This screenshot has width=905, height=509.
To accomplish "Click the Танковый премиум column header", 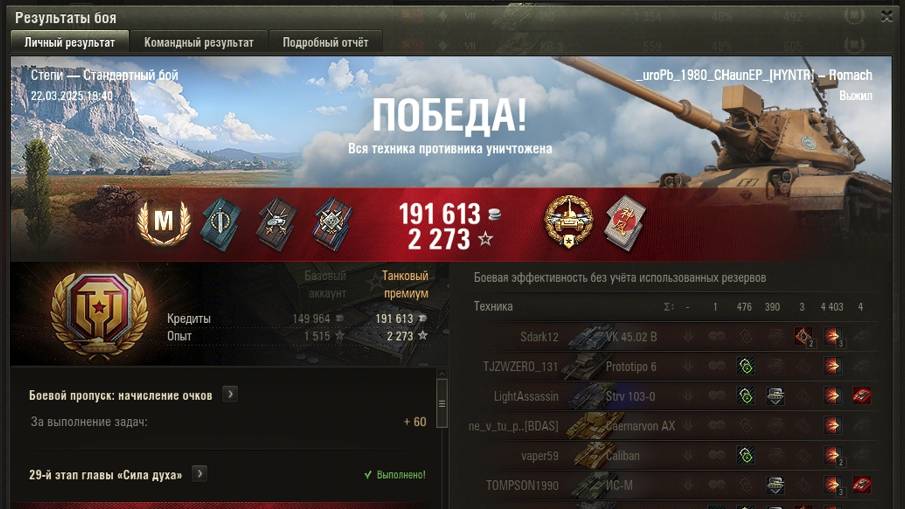I will click(x=406, y=285).
